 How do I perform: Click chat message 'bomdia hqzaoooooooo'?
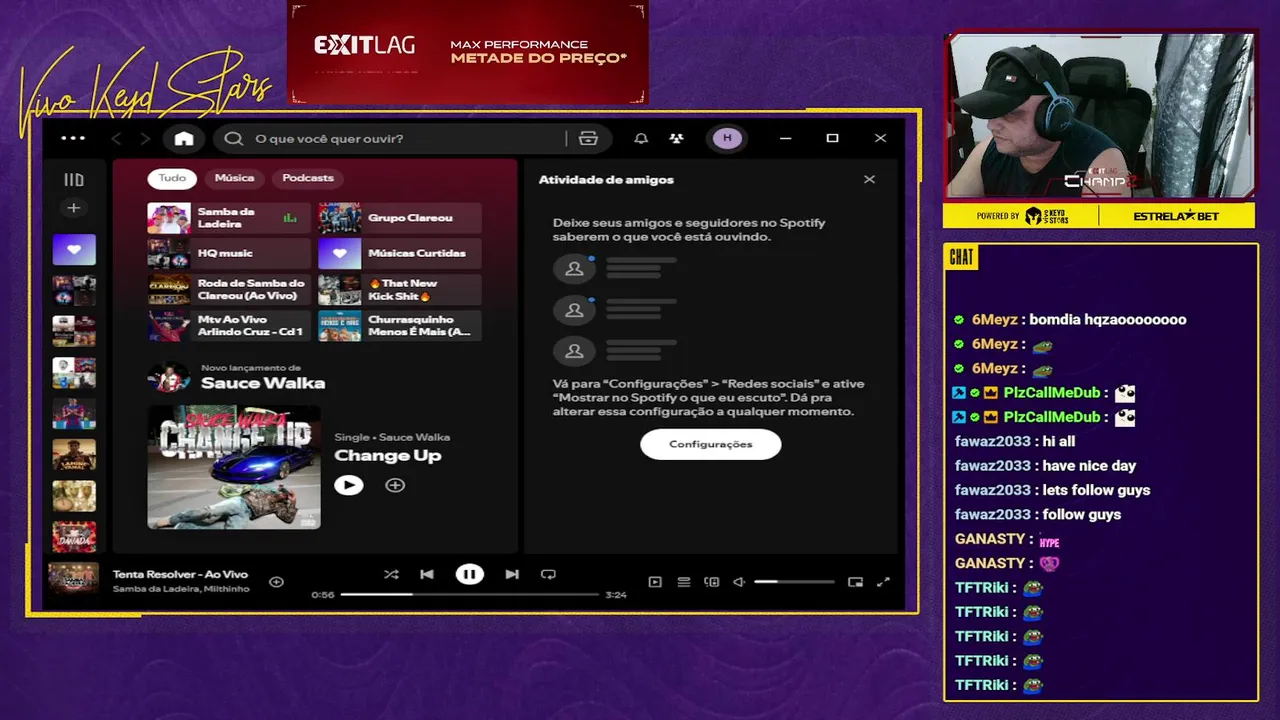tap(1108, 320)
